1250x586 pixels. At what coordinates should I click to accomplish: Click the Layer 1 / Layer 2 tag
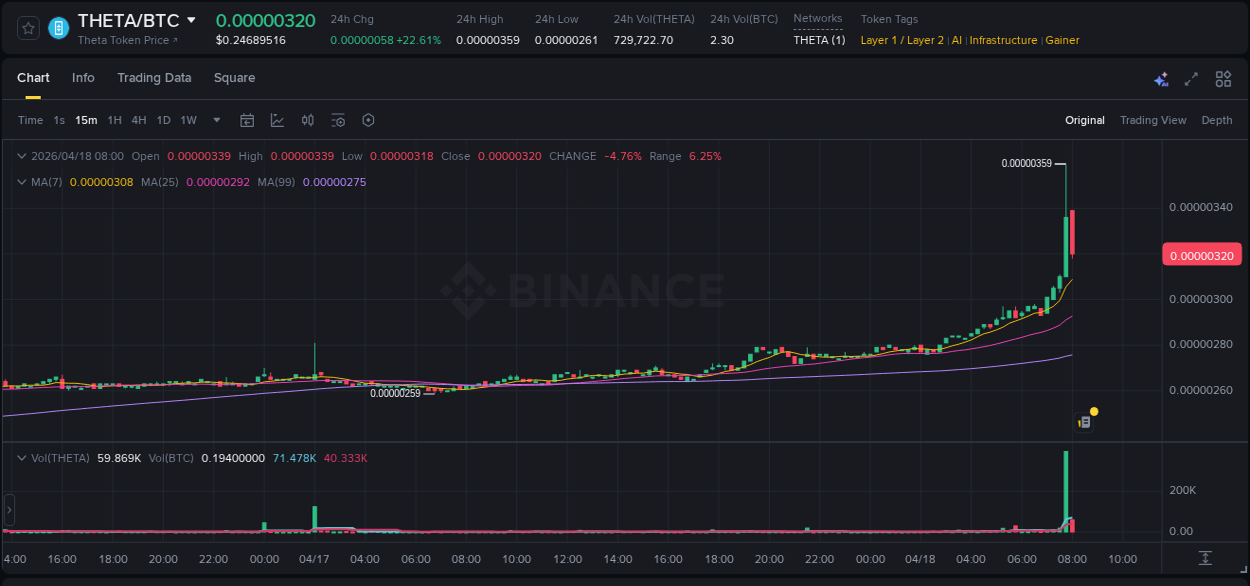point(902,41)
